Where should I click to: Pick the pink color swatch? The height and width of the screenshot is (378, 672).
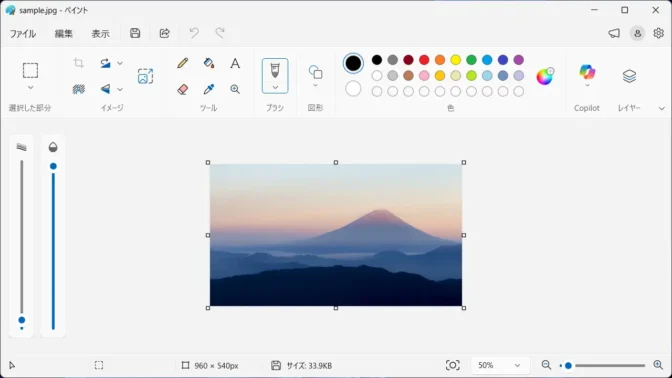tap(424, 75)
